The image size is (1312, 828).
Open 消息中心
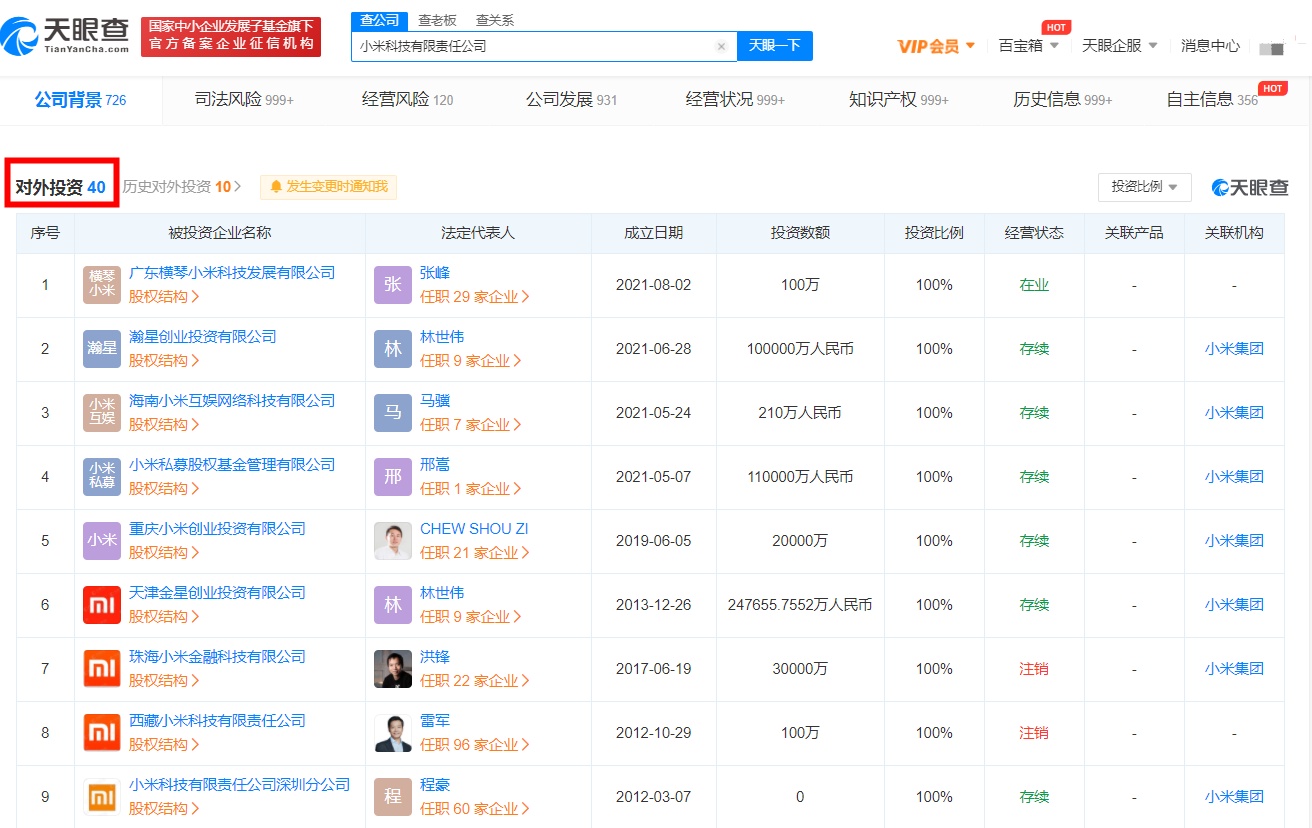click(x=1210, y=46)
